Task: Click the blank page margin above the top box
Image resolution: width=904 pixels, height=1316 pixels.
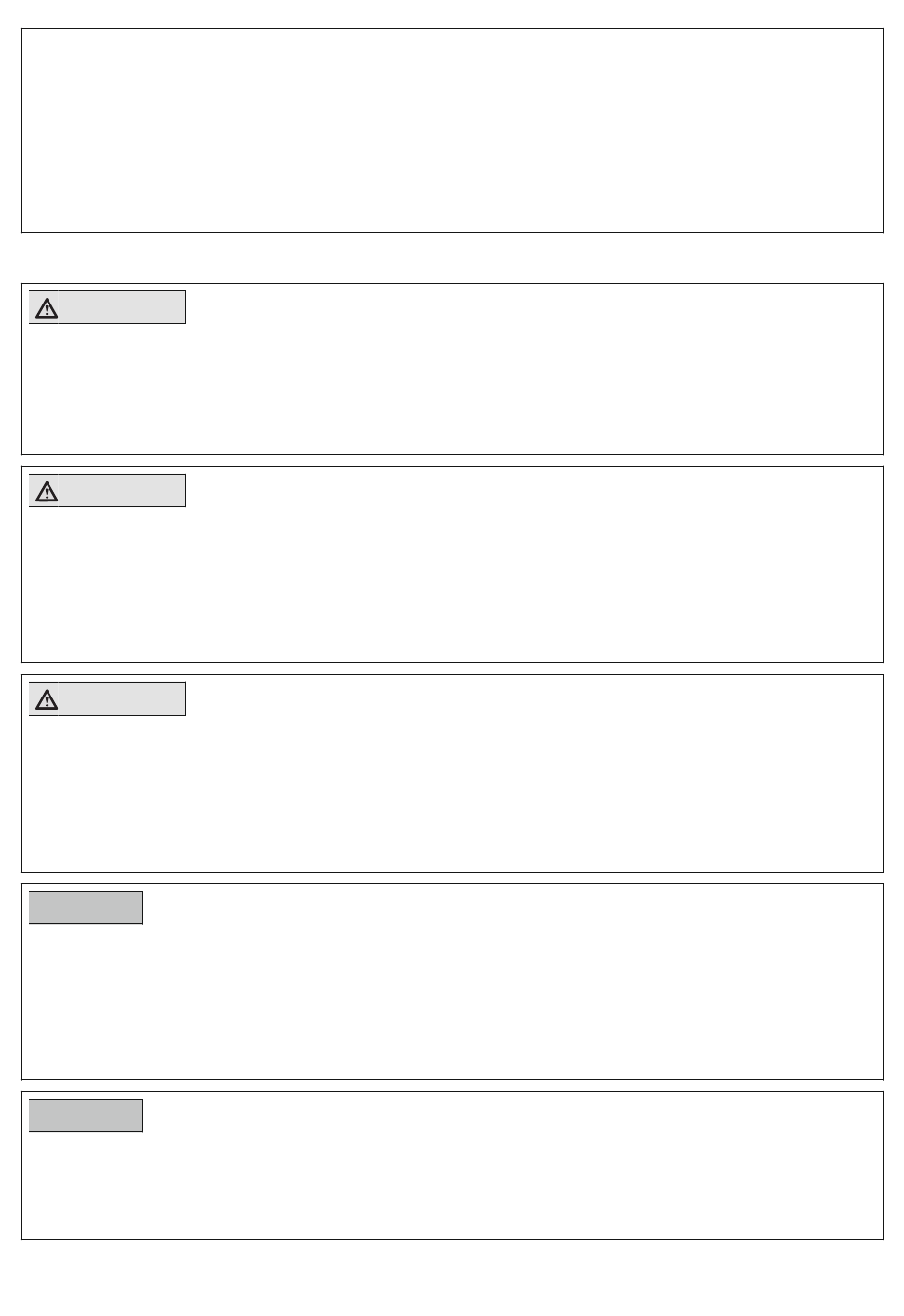Action: point(452,13)
